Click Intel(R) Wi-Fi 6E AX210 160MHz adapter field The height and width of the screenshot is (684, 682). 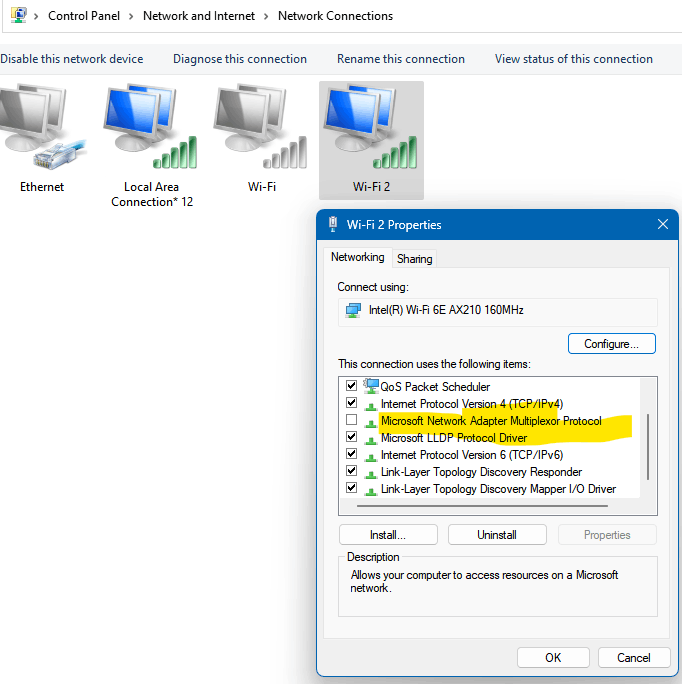tap(497, 312)
